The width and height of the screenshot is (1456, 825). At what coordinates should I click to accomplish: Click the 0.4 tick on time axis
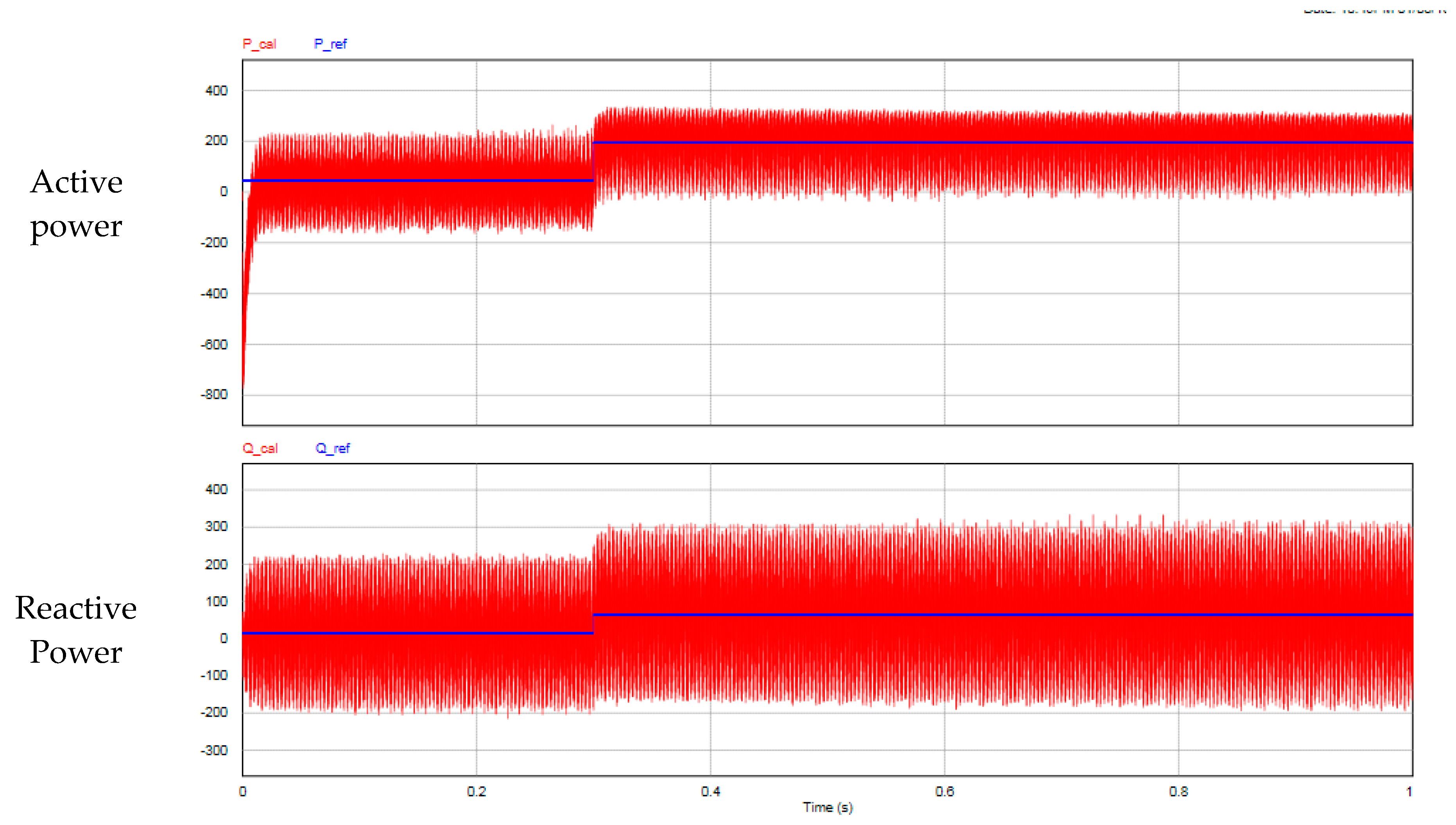click(710, 791)
